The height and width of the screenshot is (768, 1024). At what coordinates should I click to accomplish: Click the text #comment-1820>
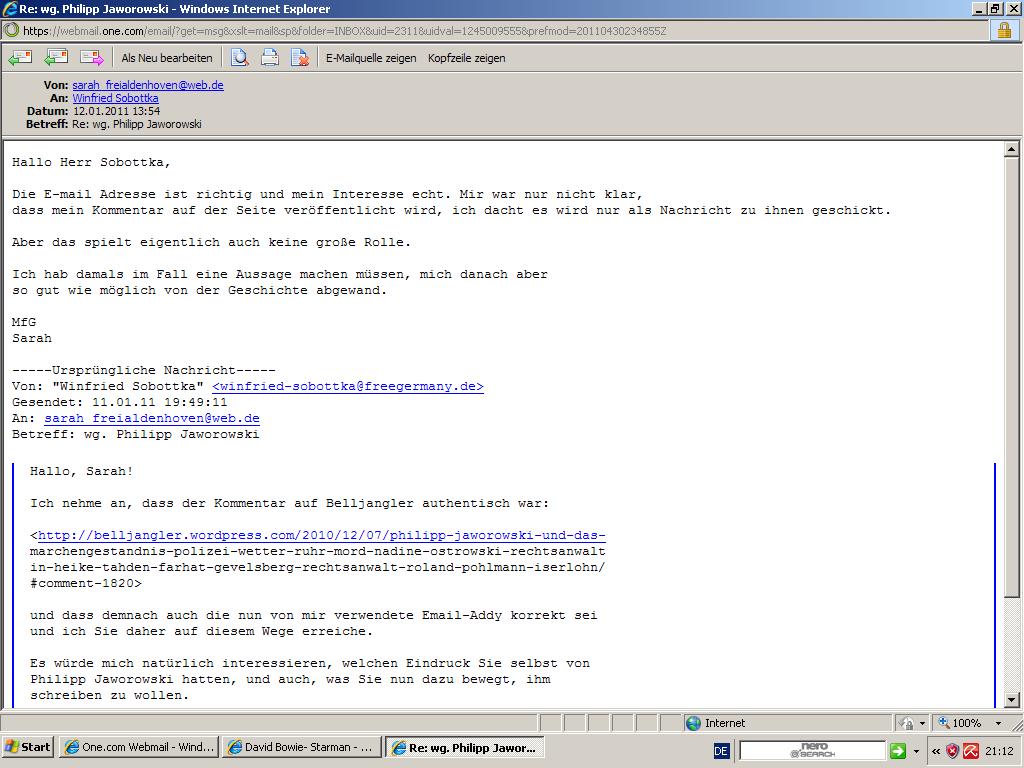coord(86,583)
